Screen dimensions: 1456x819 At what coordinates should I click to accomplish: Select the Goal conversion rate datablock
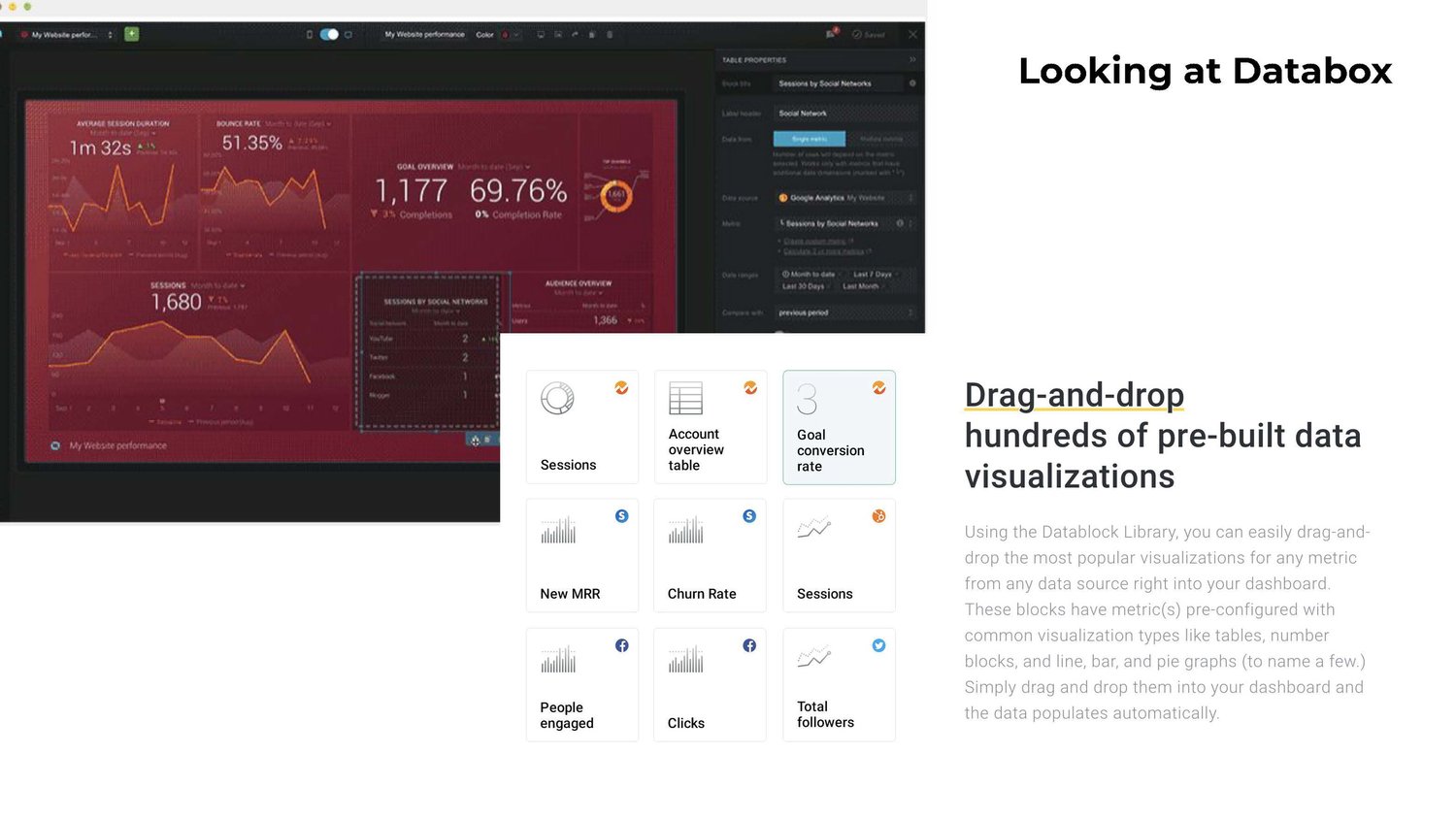[x=839, y=427]
